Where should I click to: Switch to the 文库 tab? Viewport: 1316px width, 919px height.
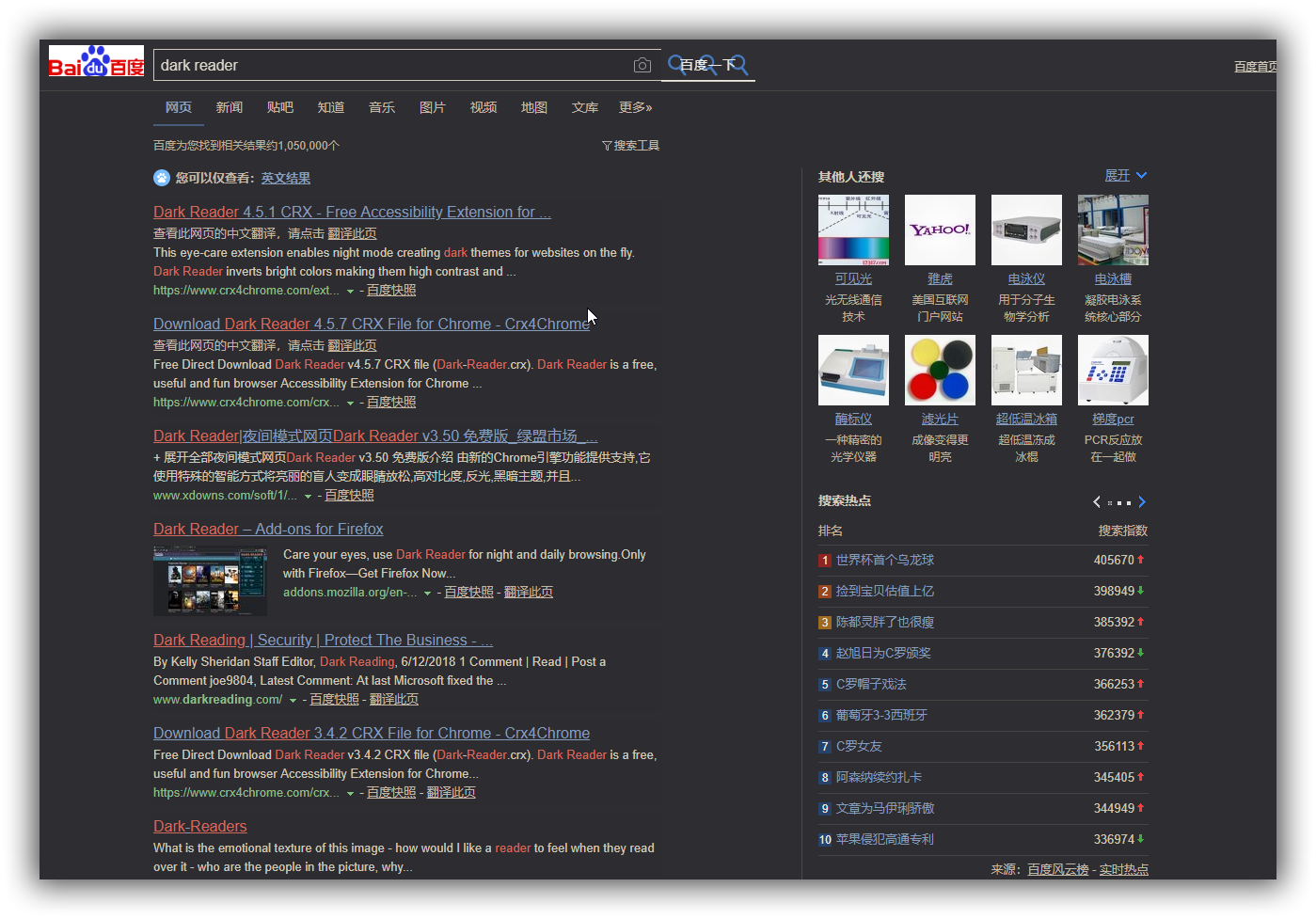click(585, 107)
